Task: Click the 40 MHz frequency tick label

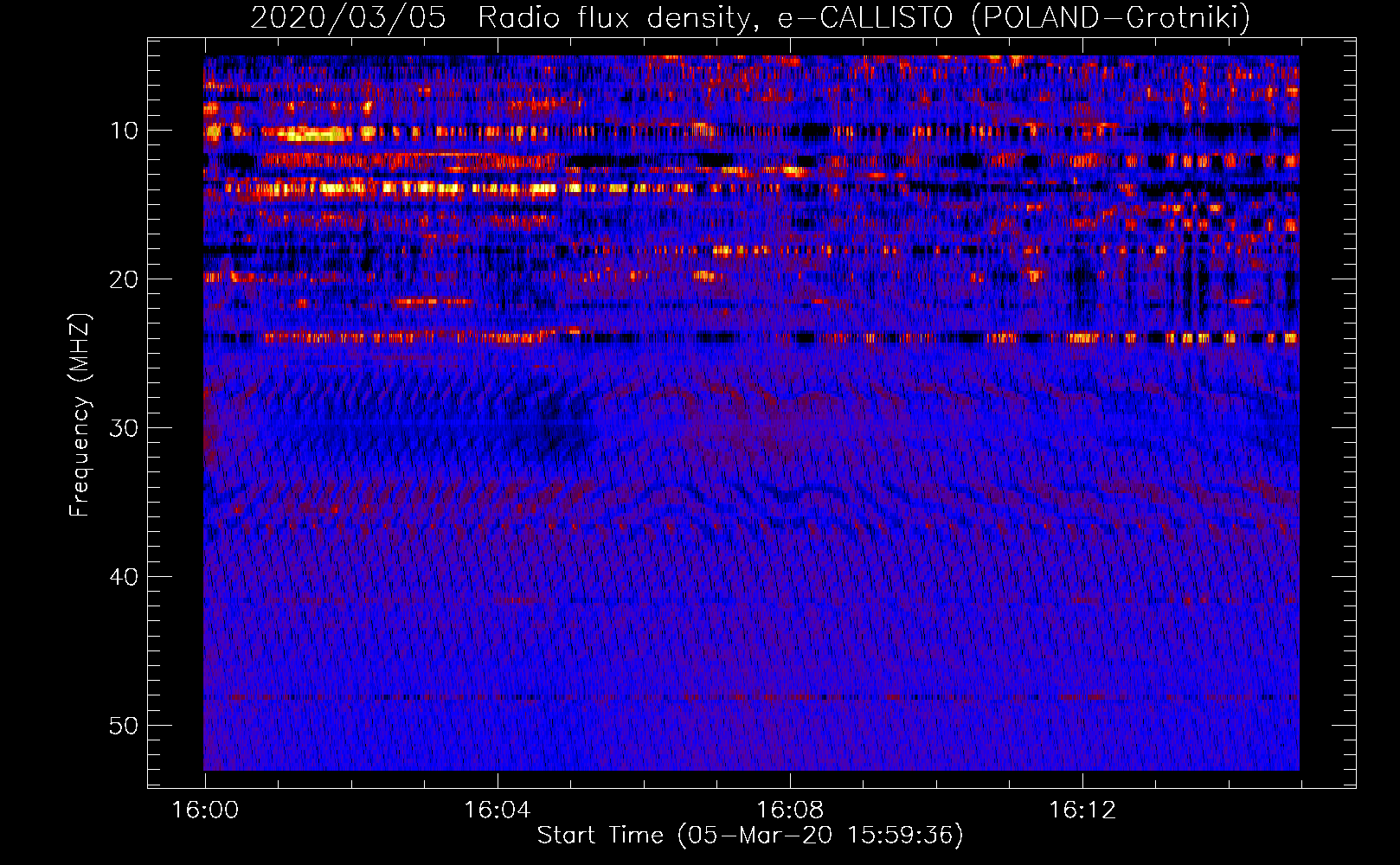Action: tap(125, 577)
